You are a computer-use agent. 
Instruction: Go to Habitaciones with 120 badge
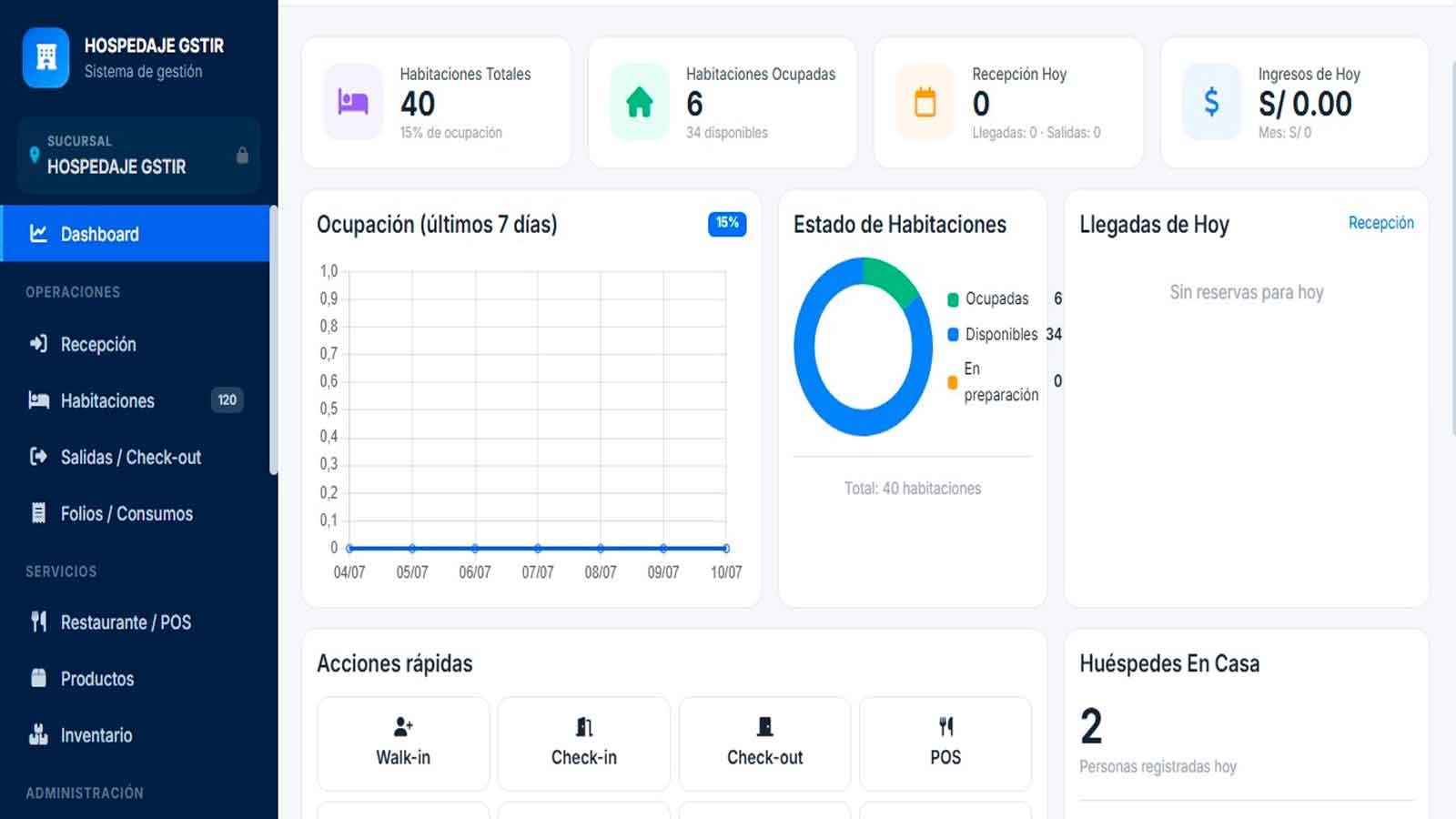point(135,400)
